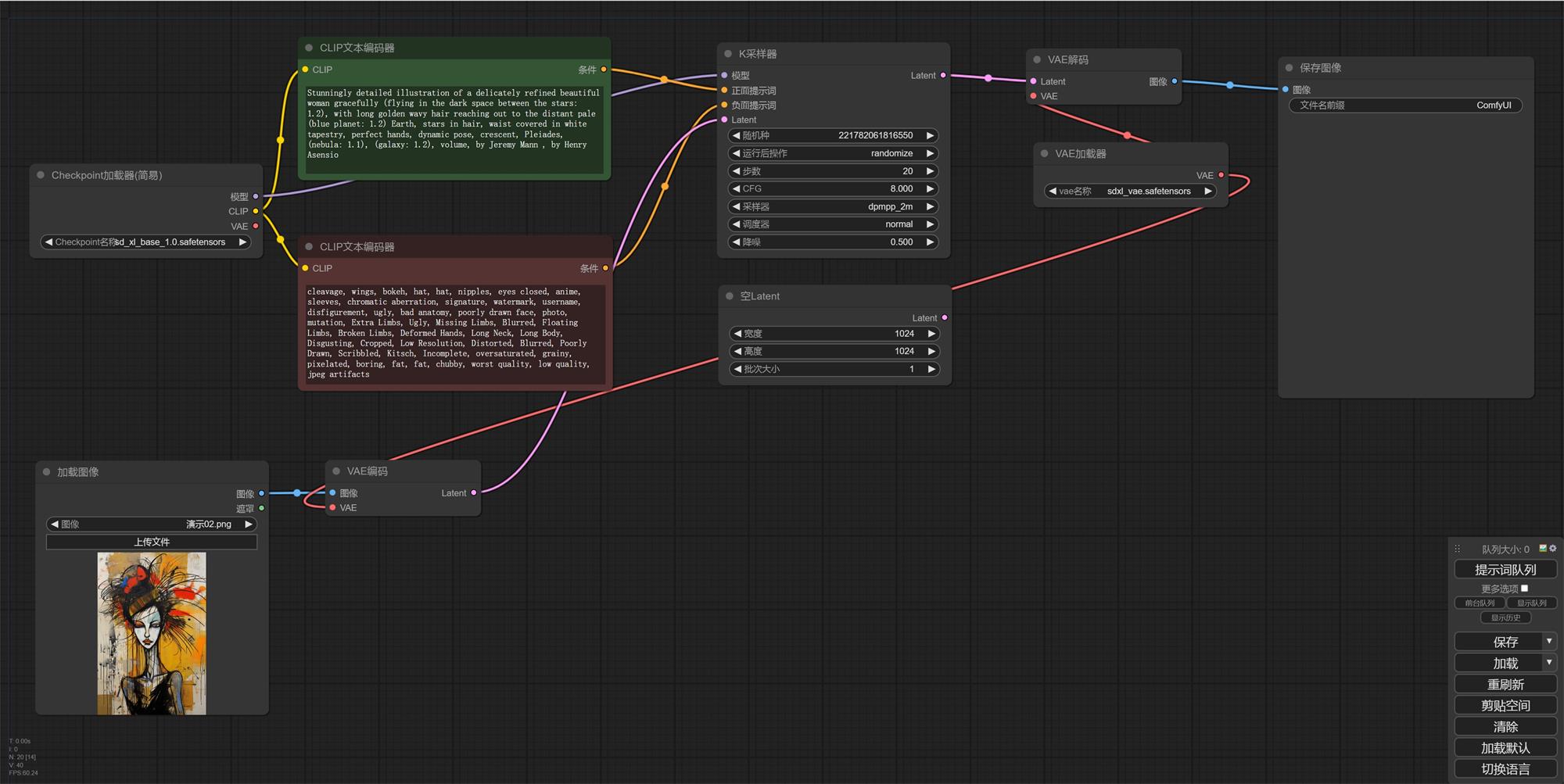1564x784 pixels.
Task: Click the 遮罩 output port on 加载图像
Action: coord(262,508)
